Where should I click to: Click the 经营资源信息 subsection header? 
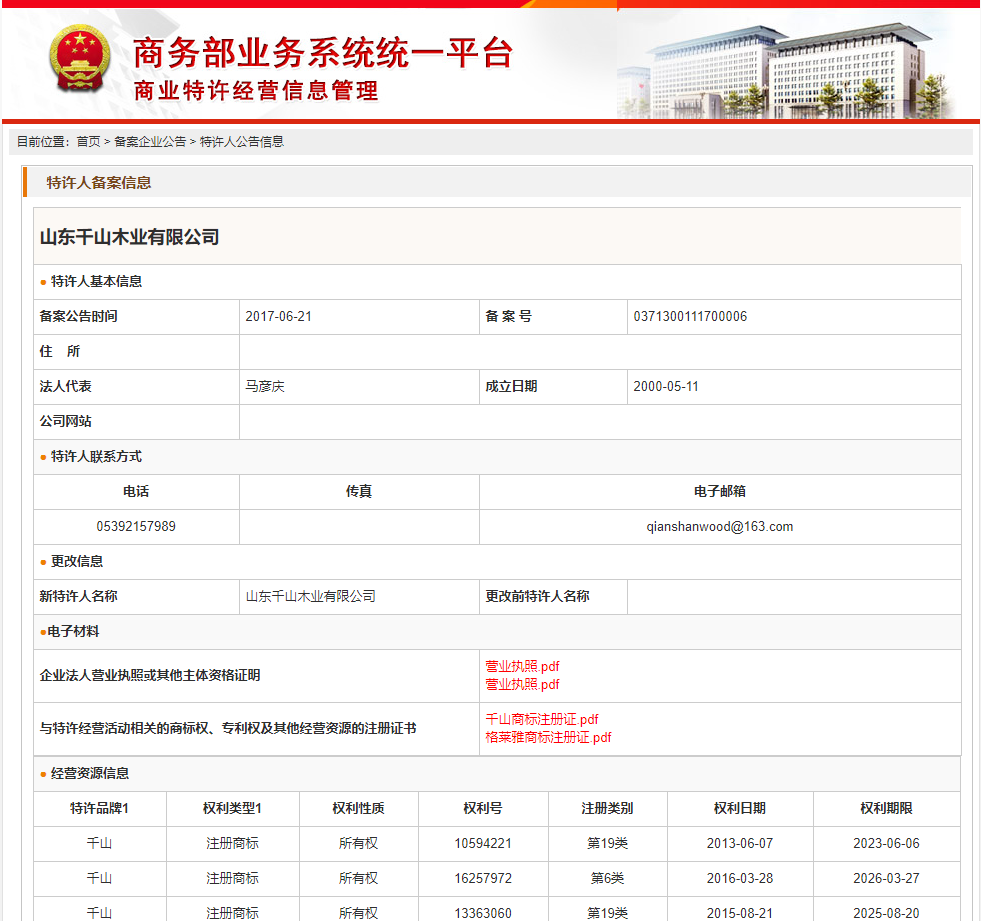90,773
